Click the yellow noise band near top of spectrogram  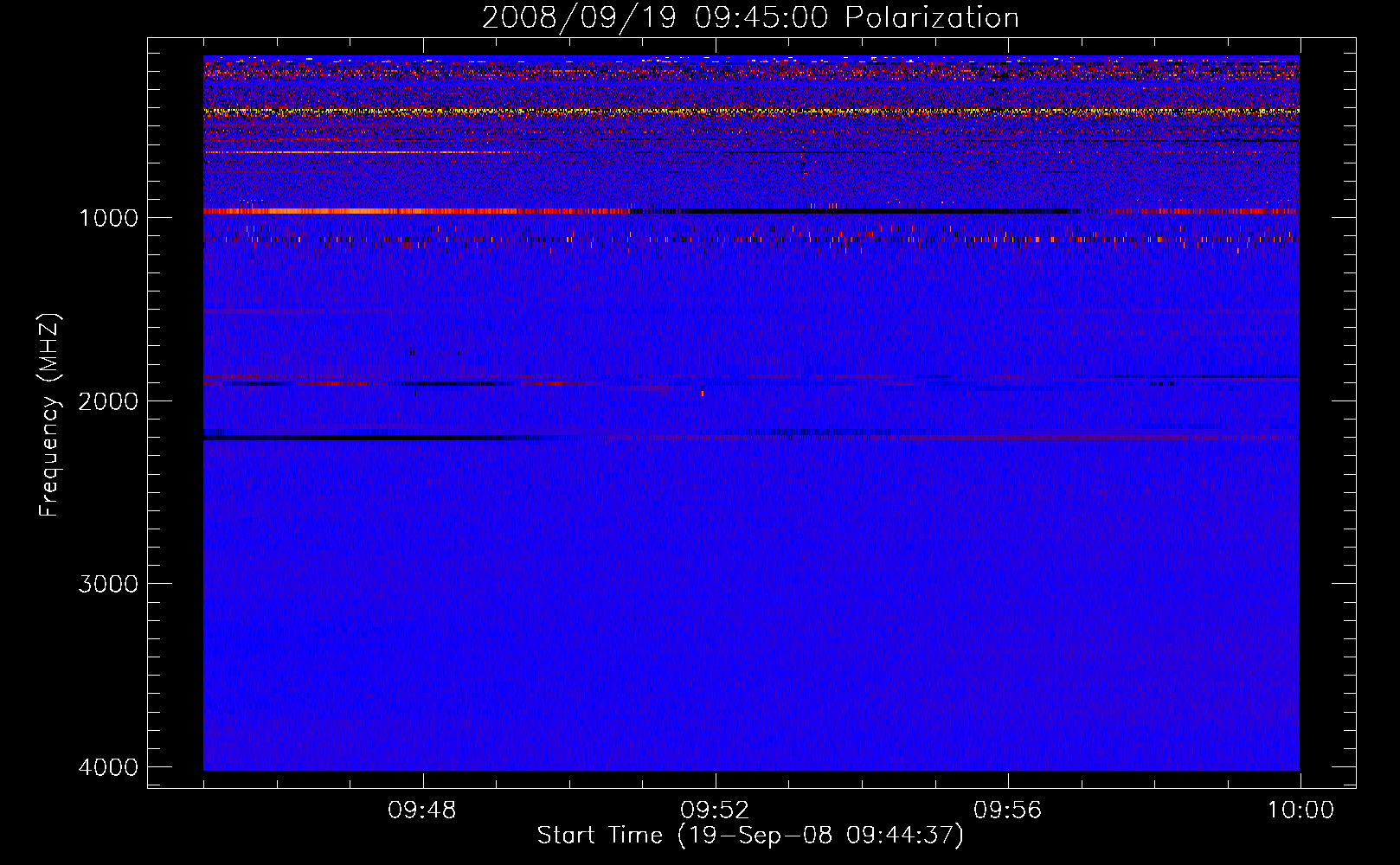(x=751, y=112)
